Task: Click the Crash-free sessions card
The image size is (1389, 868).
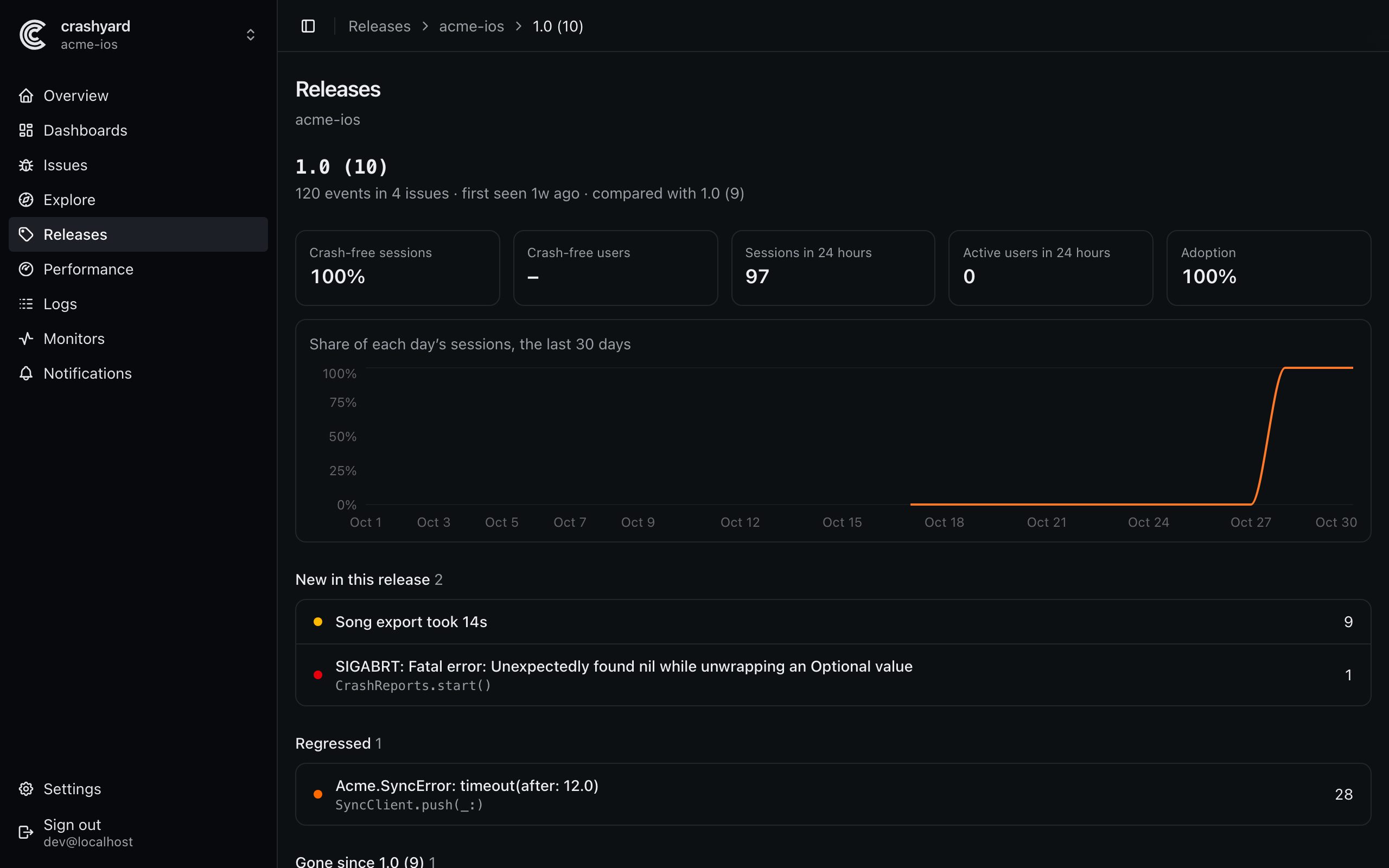Action: (397, 268)
